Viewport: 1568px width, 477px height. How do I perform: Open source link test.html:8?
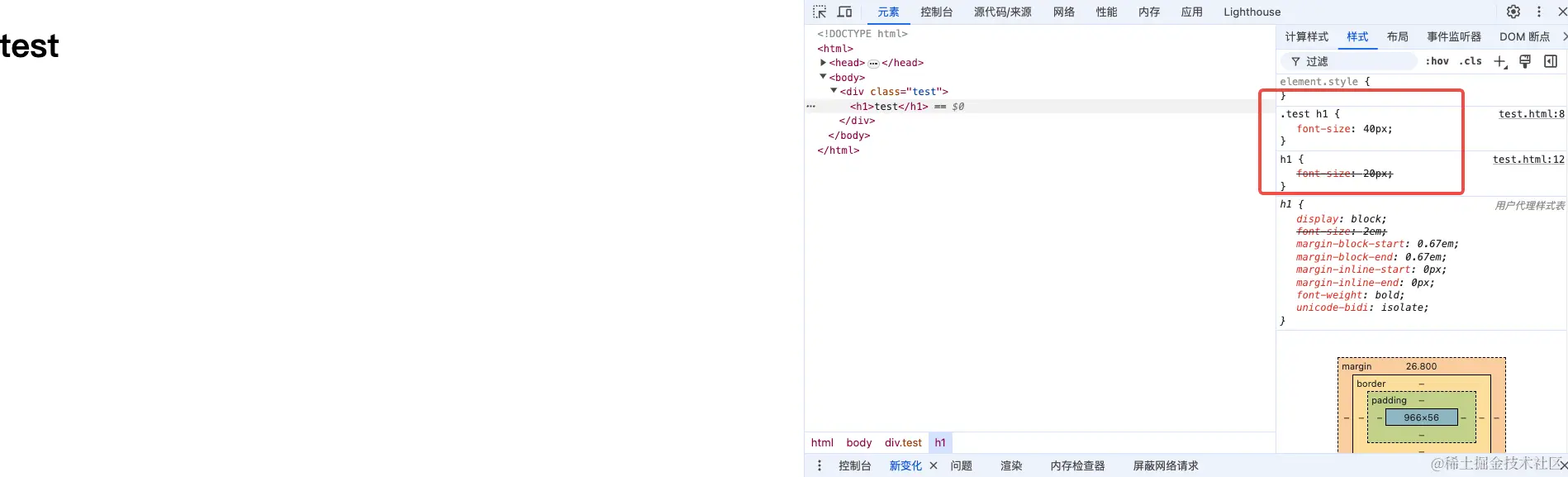(1532, 114)
